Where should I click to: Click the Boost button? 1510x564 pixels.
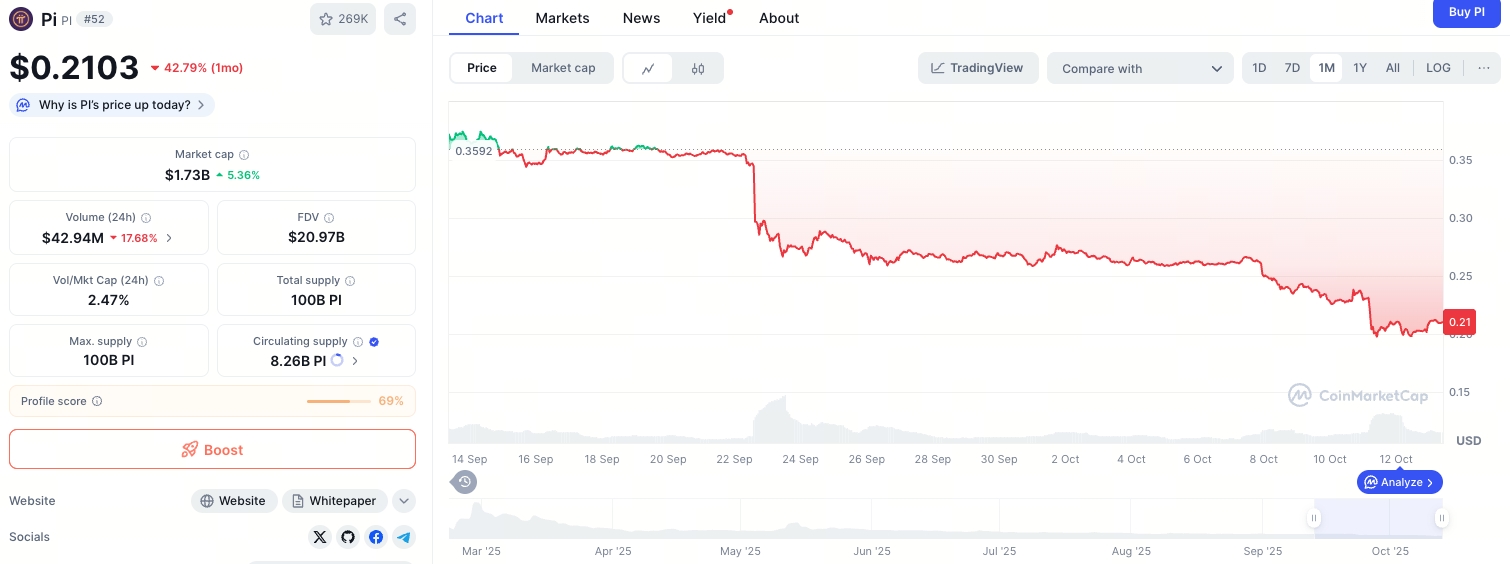coord(212,450)
